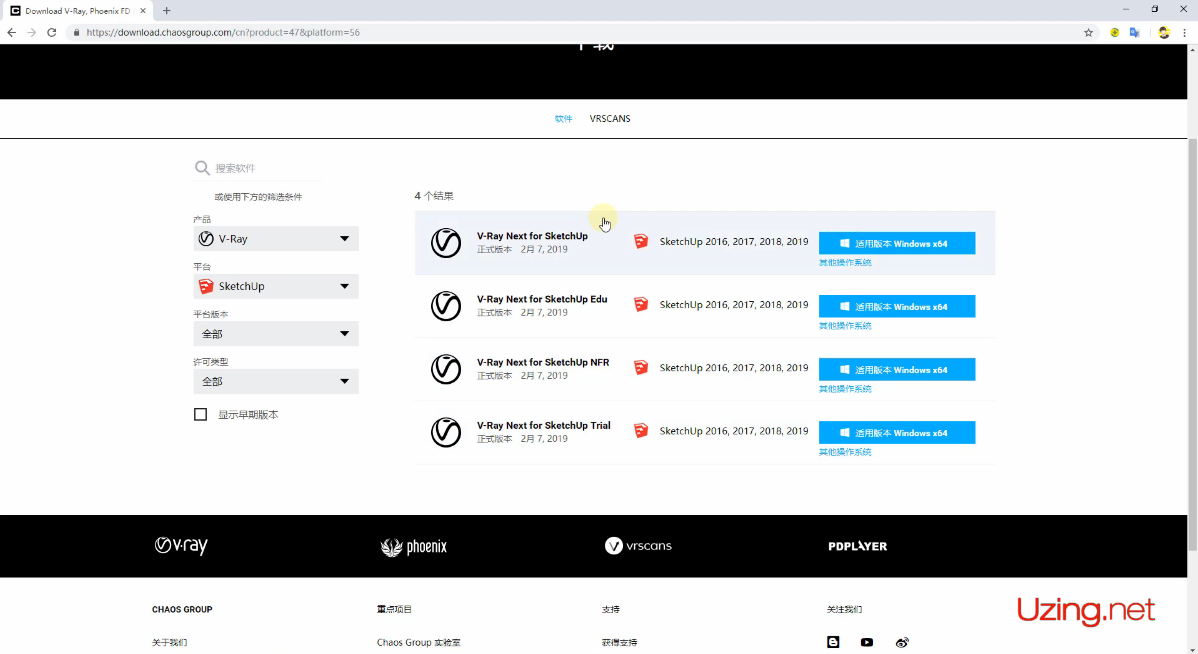Open the VRscans logo in footer
The width and height of the screenshot is (1198, 654).
[638, 546]
